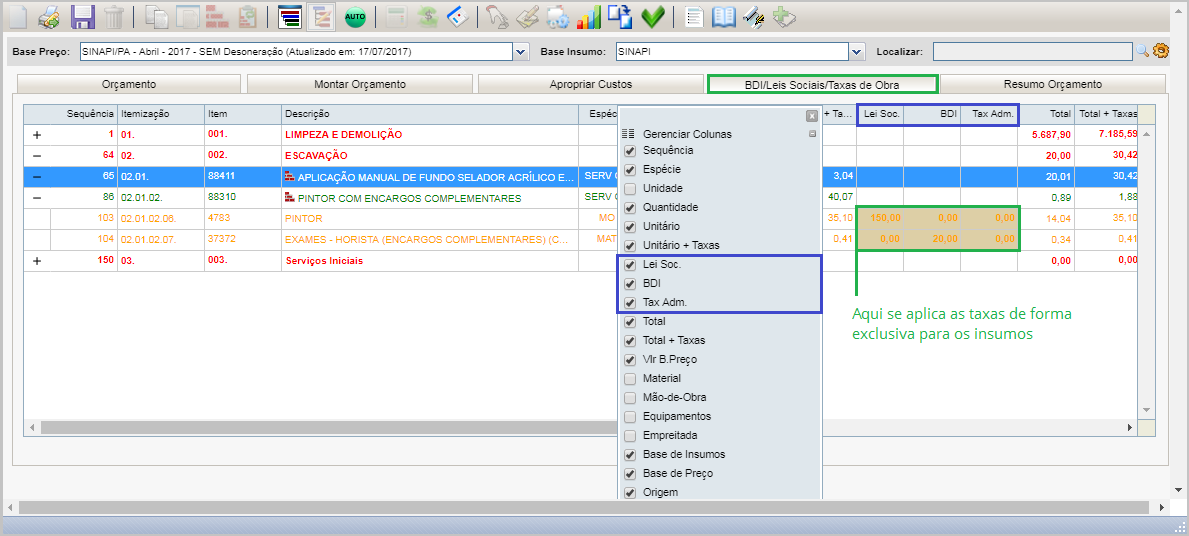Screen dimensions: 1189x536
Task: Click the Gerenciar Colunas grid icon
Action: click(x=628, y=133)
